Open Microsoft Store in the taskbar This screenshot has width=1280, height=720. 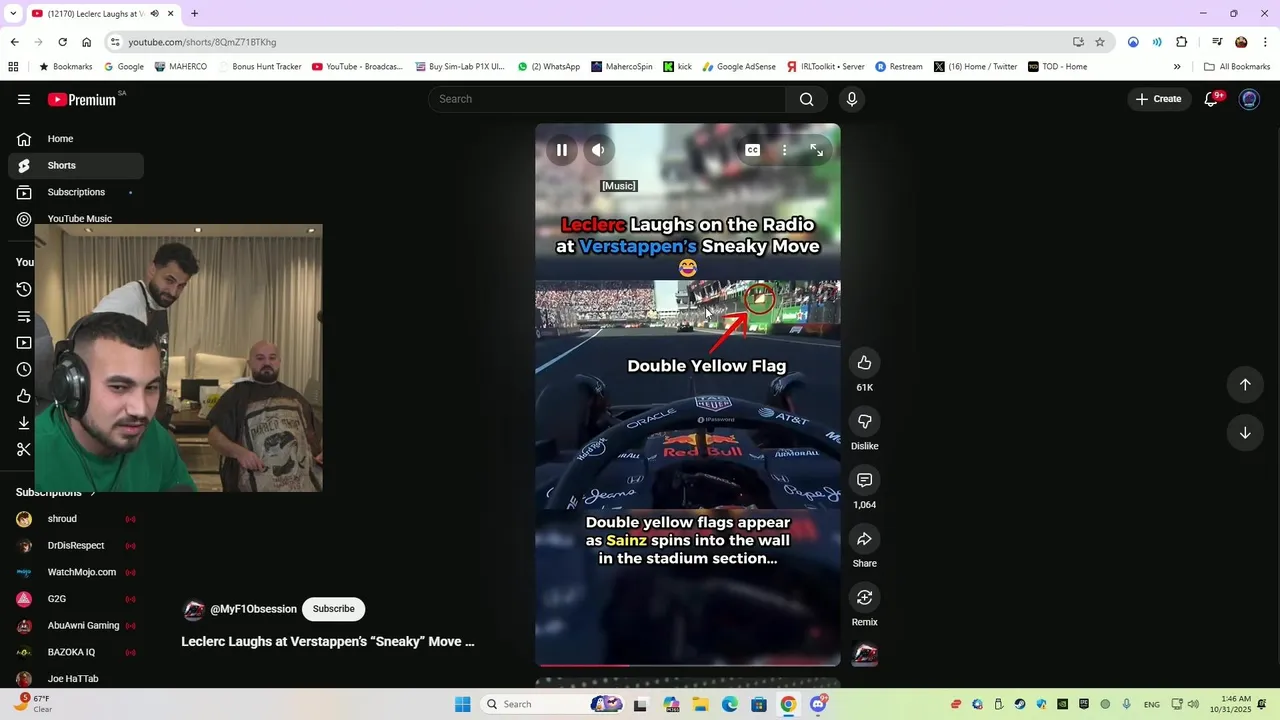point(759,704)
